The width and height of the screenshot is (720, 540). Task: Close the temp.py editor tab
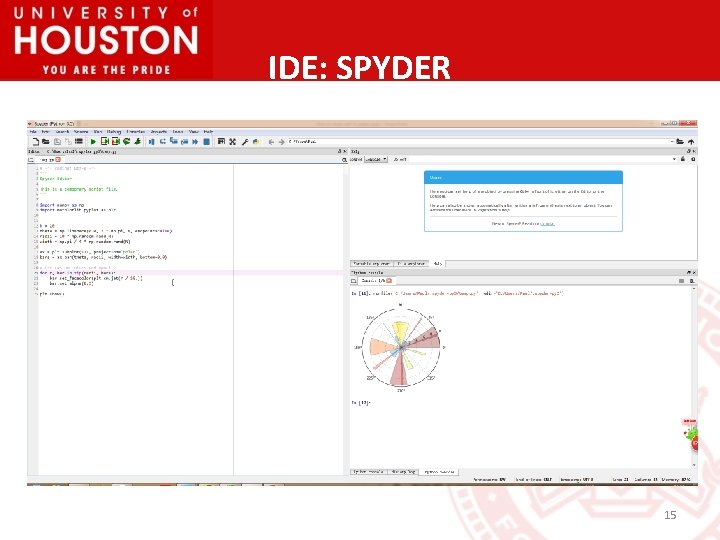pyautogui.click(x=58, y=160)
